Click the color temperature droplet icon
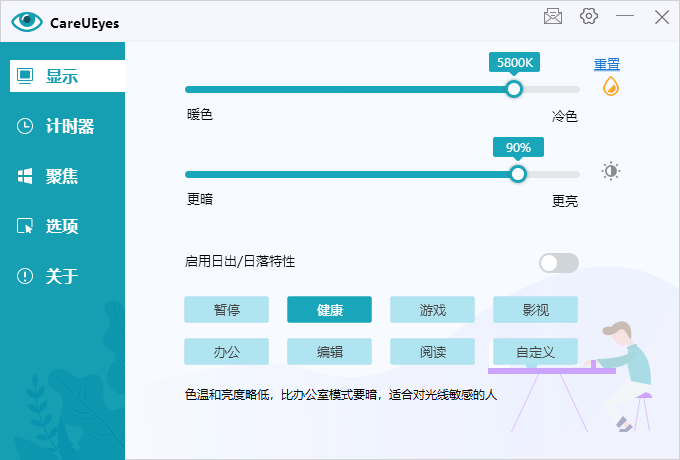This screenshot has height=460, width=680. tap(610, 87)
